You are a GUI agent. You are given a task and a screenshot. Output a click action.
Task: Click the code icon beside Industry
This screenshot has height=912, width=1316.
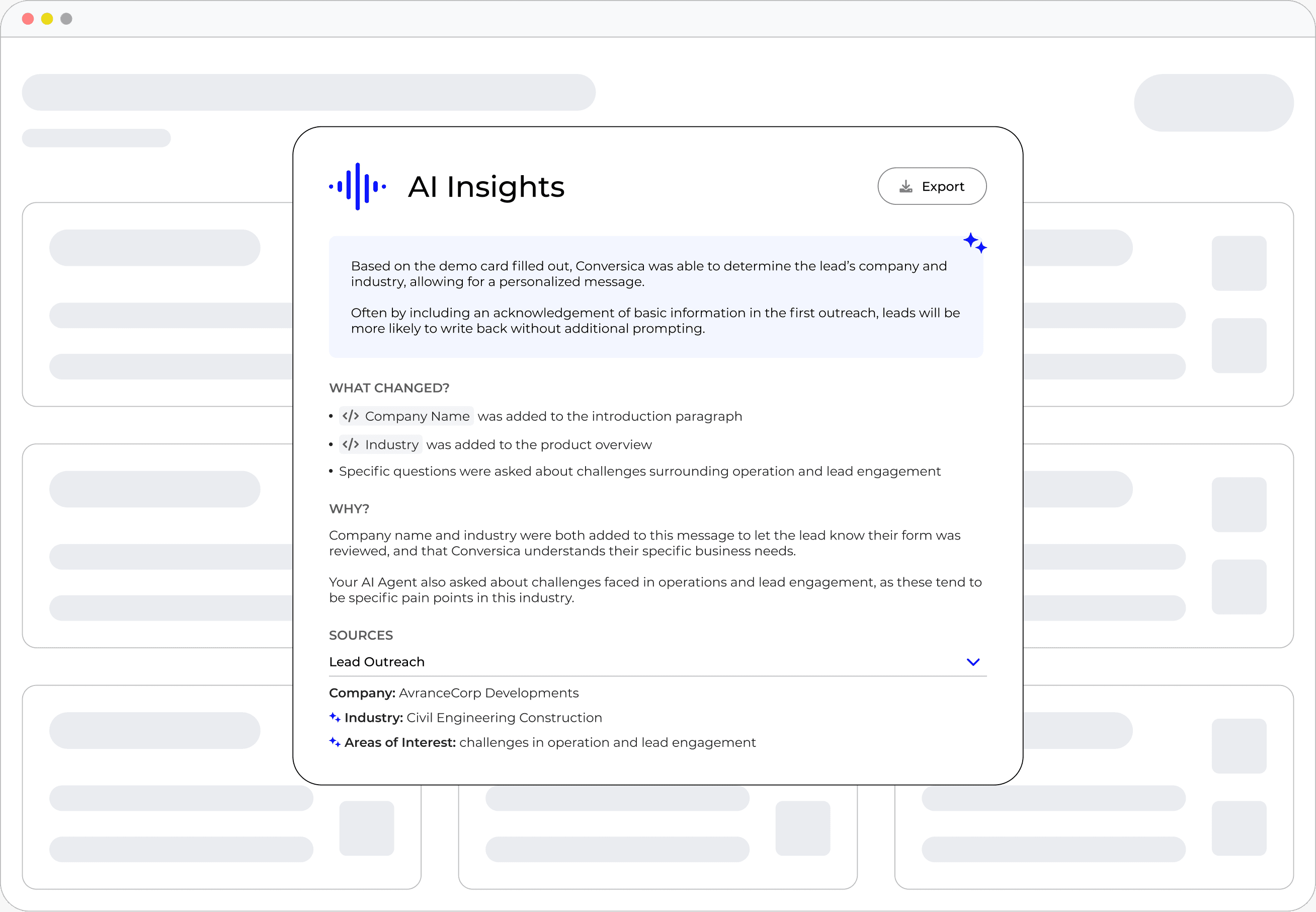click(x=351, y=444)
